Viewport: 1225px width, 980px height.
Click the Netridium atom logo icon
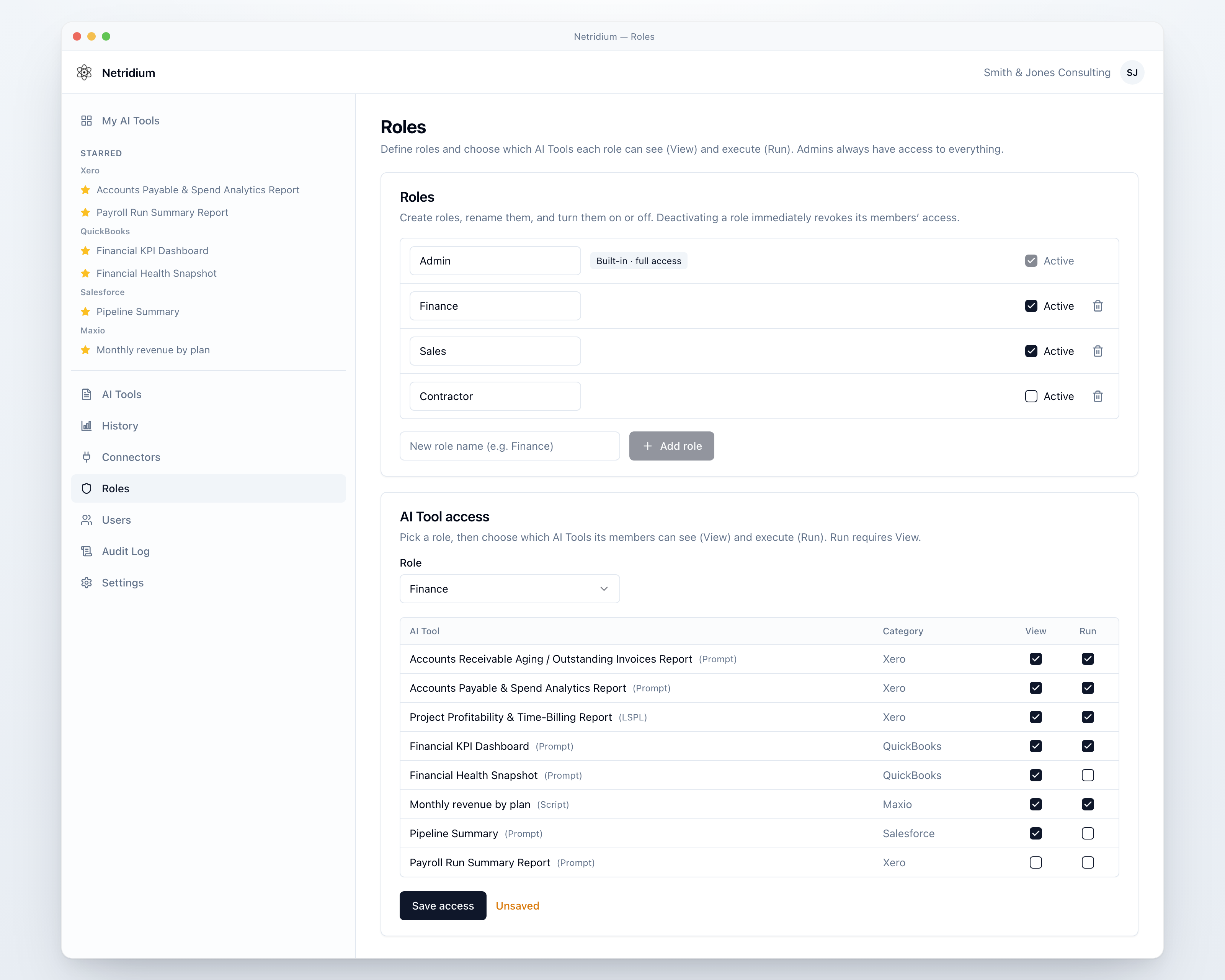(84, 73)
